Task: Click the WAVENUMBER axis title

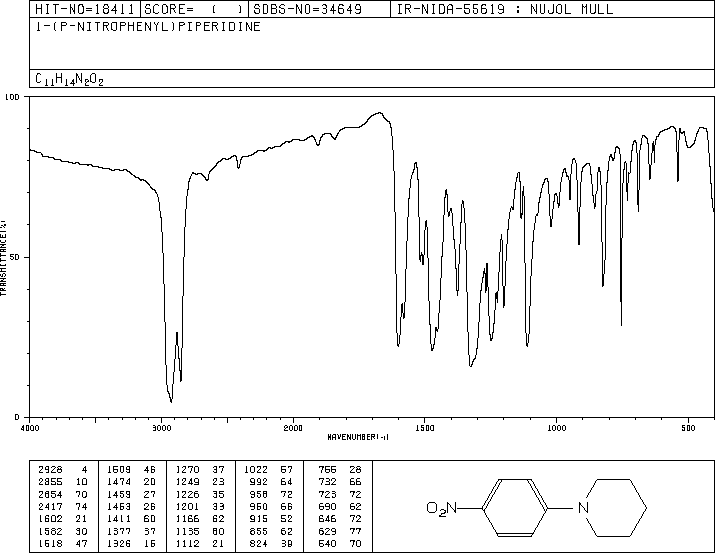Action: 358,437
